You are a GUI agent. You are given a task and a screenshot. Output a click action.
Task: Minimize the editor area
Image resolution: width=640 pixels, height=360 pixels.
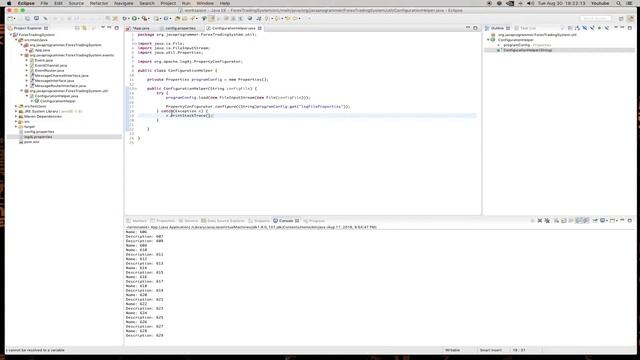468,28
